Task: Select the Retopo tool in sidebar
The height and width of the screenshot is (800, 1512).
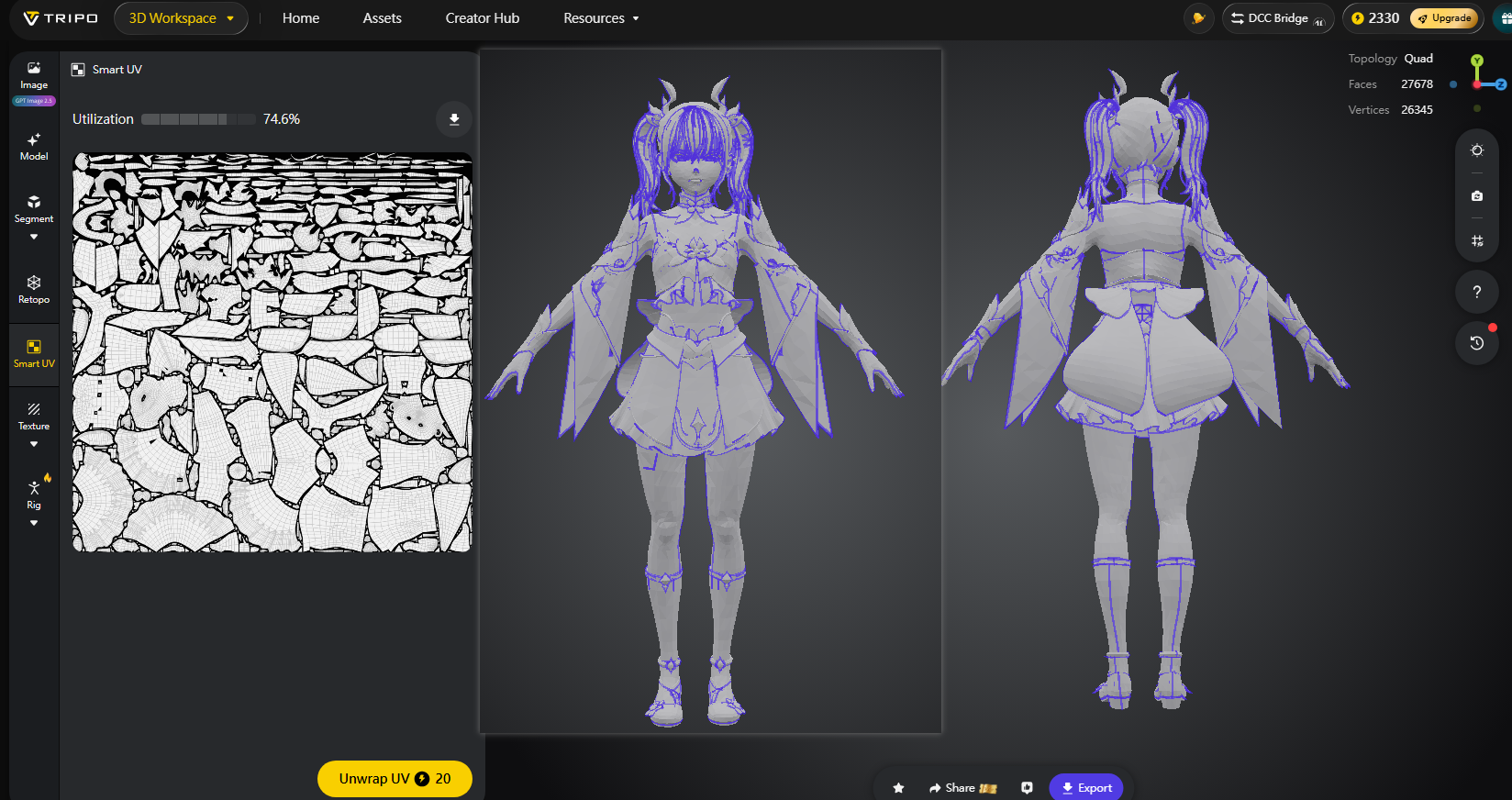Action: [34, 289]
